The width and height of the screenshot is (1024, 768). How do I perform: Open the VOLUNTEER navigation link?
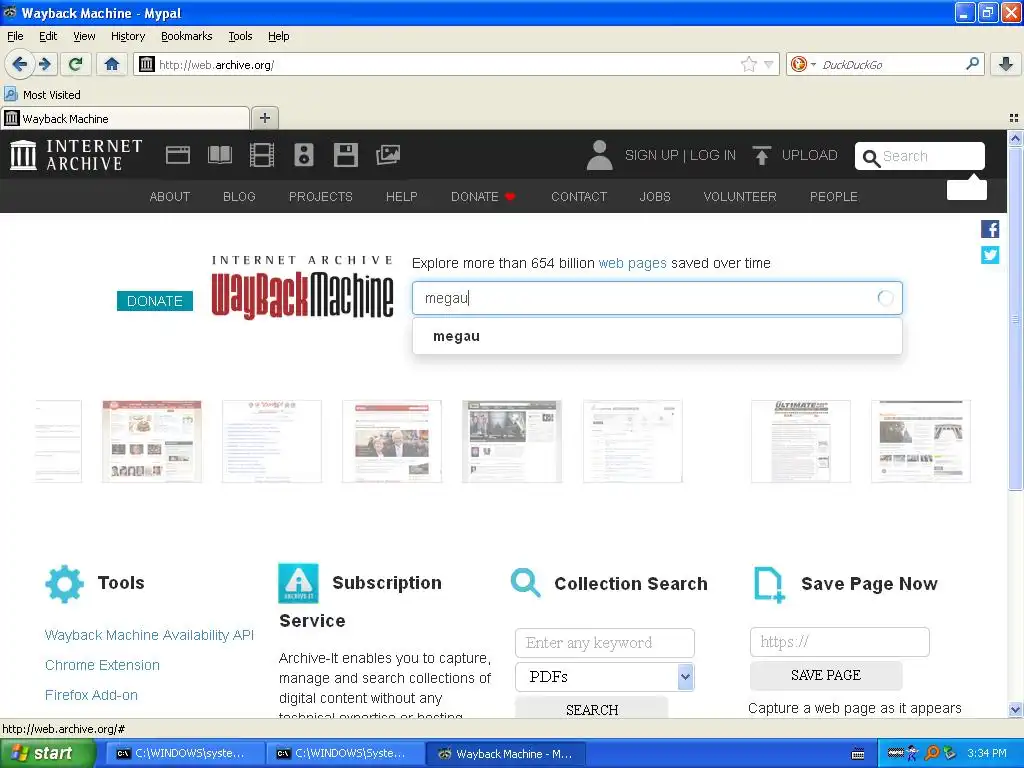pyautogui.click(x=740, y=197)
